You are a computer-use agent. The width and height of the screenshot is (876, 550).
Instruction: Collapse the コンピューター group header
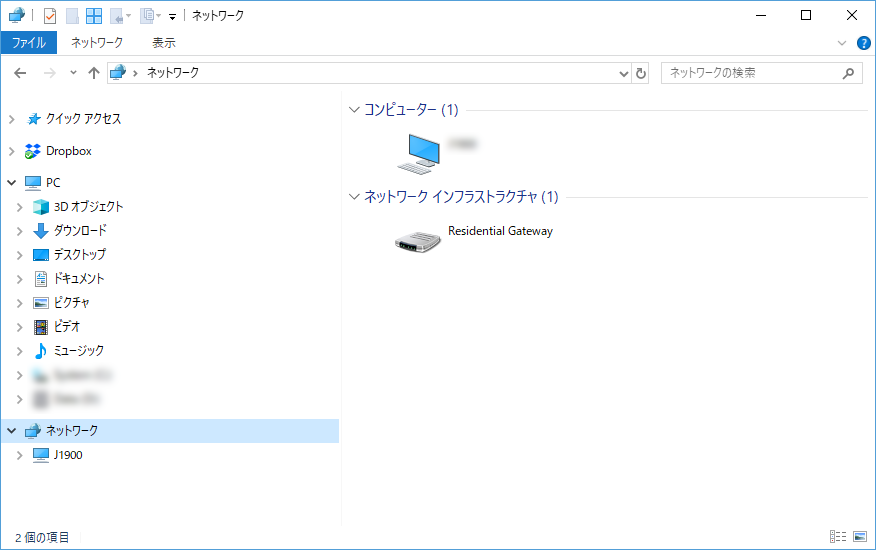pyautogui.click(x=354, y=109)
